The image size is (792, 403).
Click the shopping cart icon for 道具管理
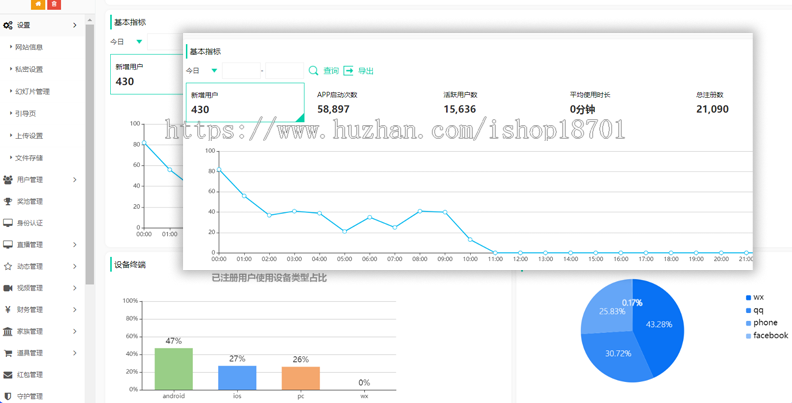tap(8, 353)
